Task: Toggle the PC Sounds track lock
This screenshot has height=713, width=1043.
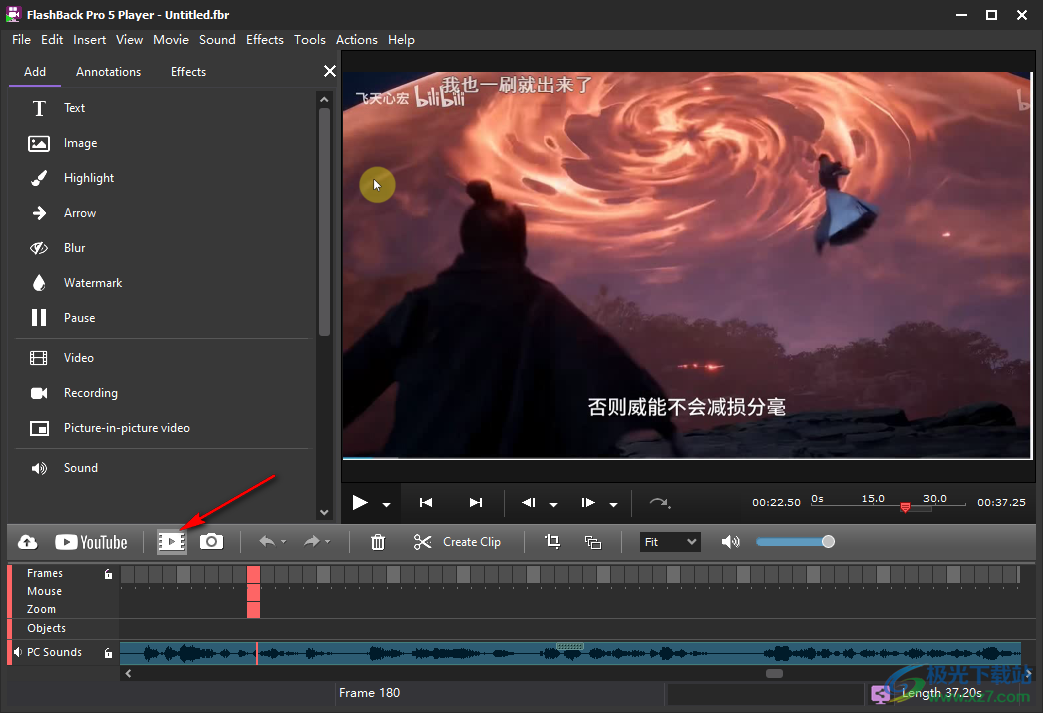Action: click(x=108, y=653)
